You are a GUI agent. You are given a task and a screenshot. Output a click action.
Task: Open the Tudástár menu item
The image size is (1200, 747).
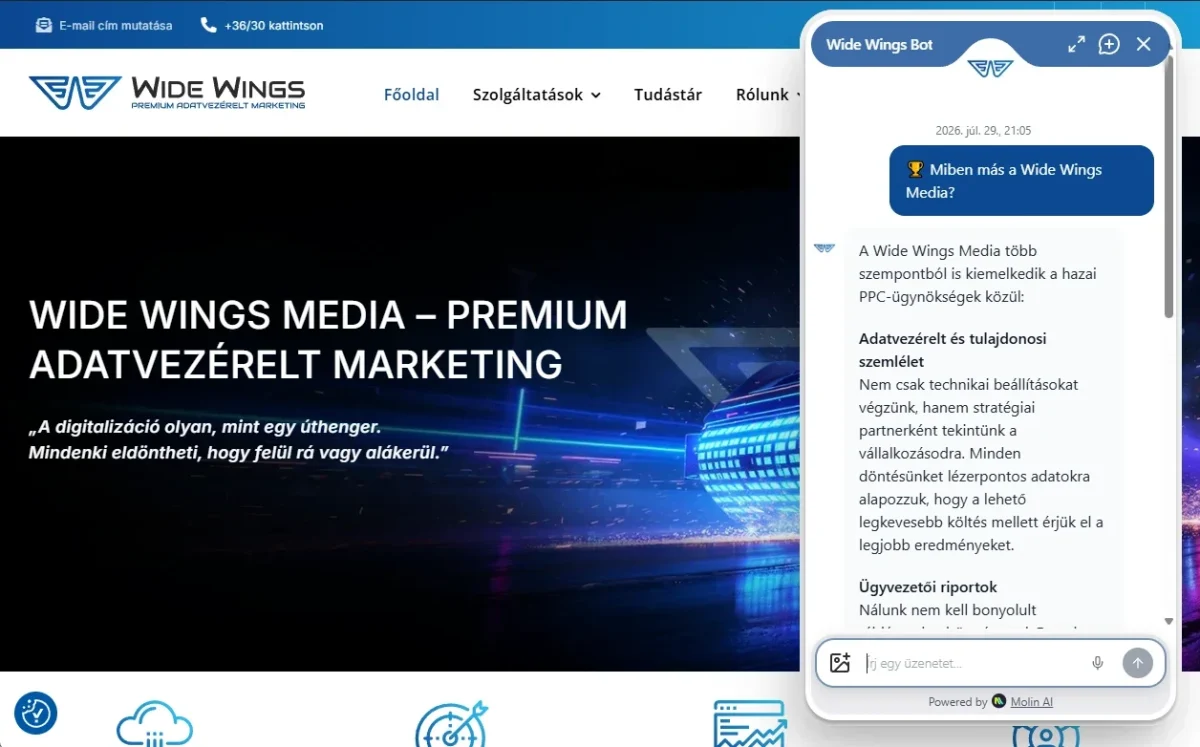668,95
